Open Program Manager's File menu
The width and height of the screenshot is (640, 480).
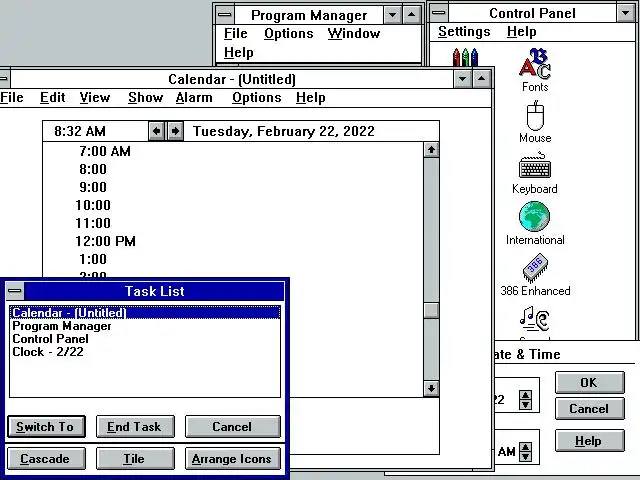(236, 33)
